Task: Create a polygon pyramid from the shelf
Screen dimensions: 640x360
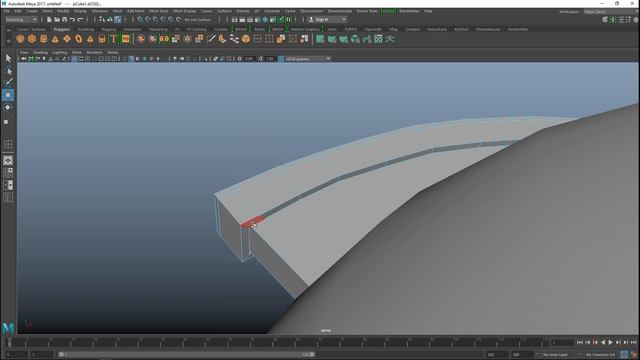Action: (x=90, y=39)
